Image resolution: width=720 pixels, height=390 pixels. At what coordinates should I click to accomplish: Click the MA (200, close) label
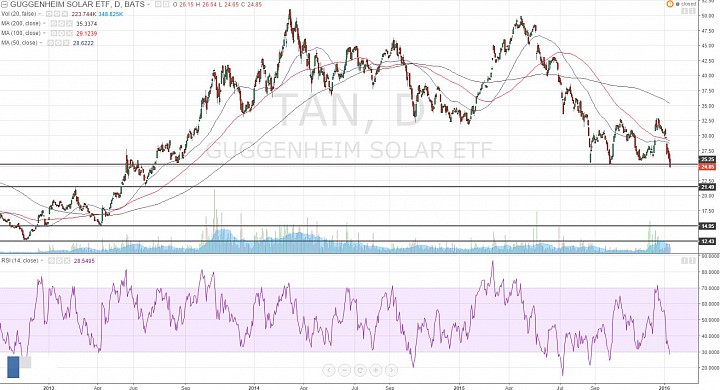point(21,23)
